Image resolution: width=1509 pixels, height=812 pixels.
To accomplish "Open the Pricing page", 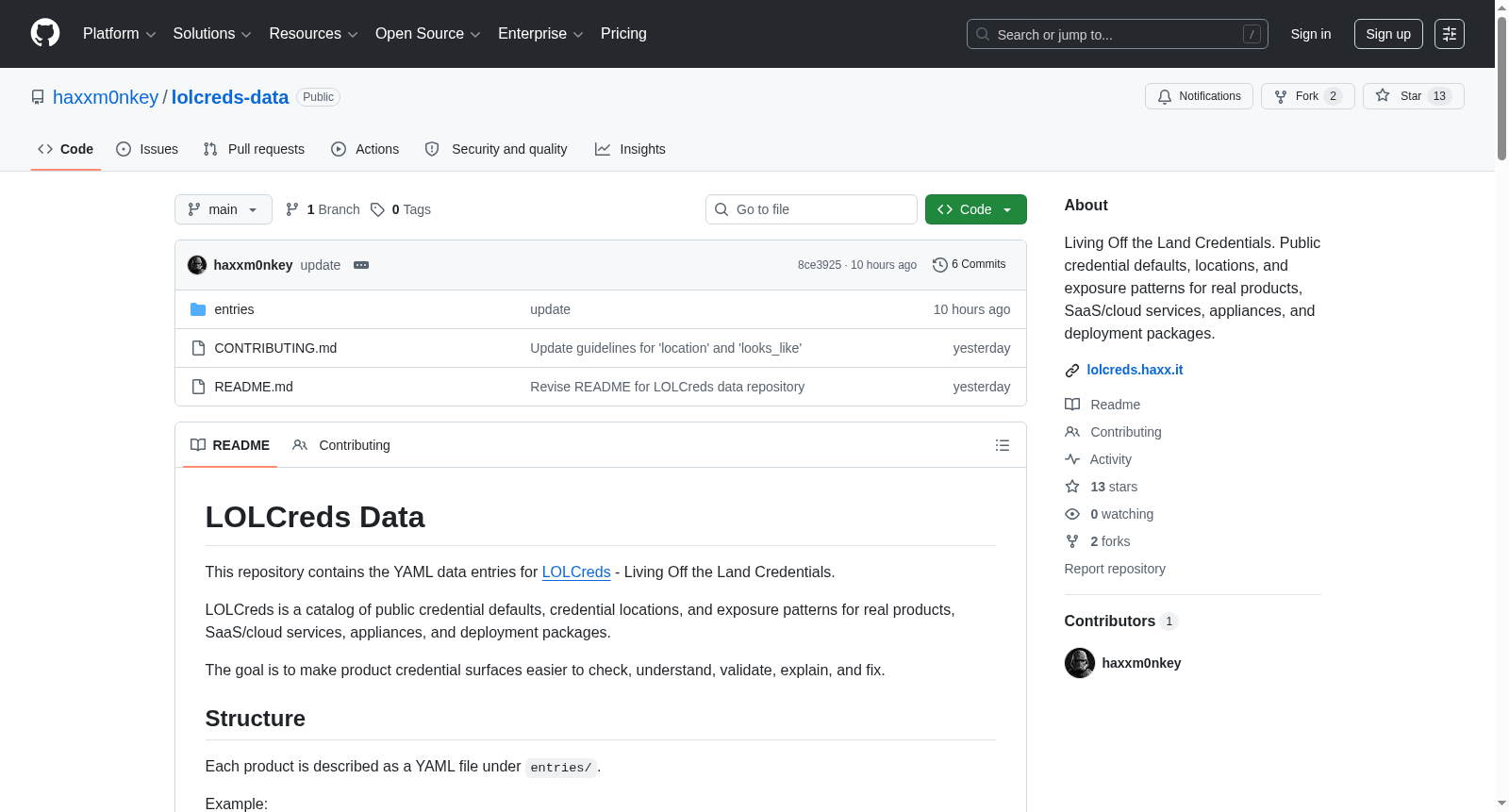I will click(623, 34).
